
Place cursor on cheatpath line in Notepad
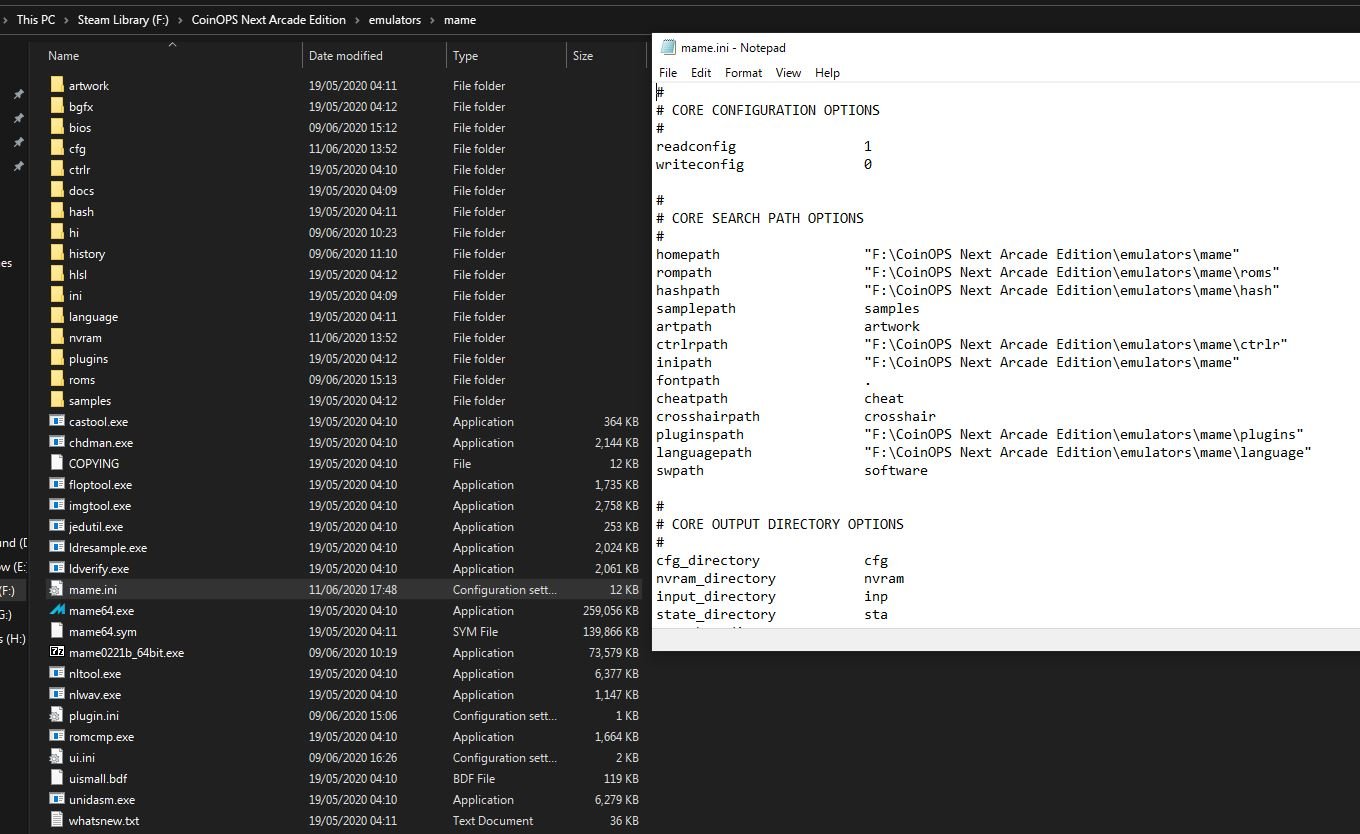coord(780,398)
